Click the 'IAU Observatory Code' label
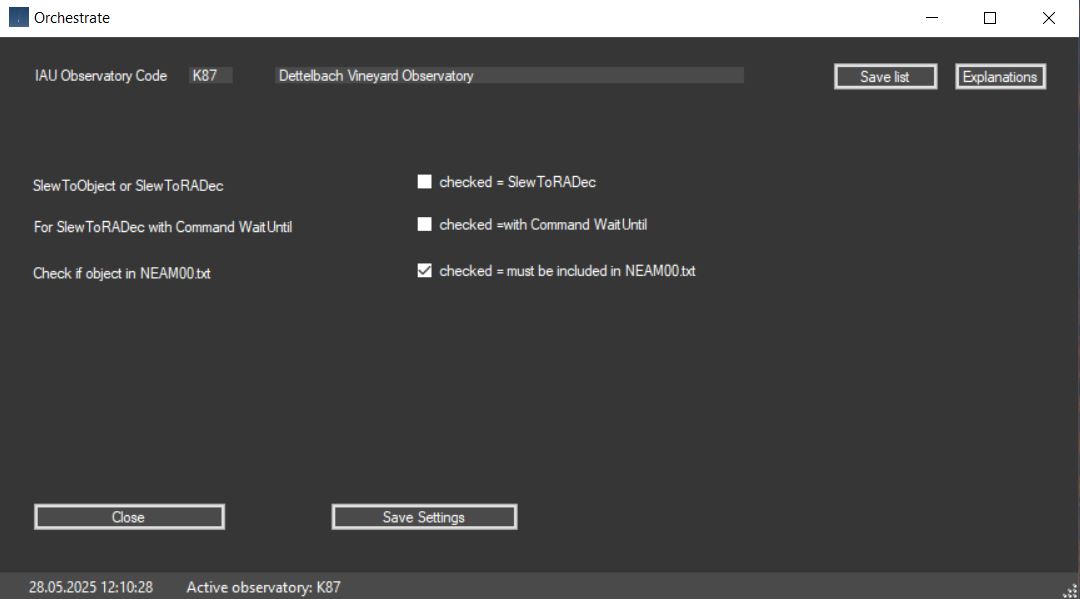 tap(100, 76)
